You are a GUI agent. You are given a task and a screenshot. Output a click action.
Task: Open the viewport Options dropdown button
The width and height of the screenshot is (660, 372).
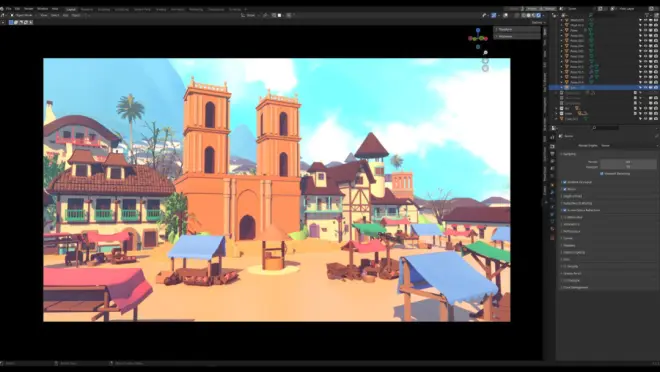pyautogui.click(x=538, y=22)
